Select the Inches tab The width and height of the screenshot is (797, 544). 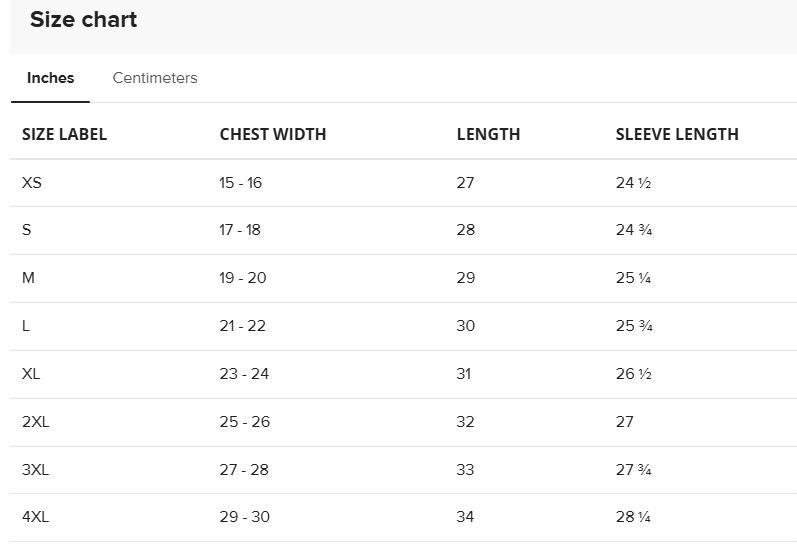[x=50, y=78]
